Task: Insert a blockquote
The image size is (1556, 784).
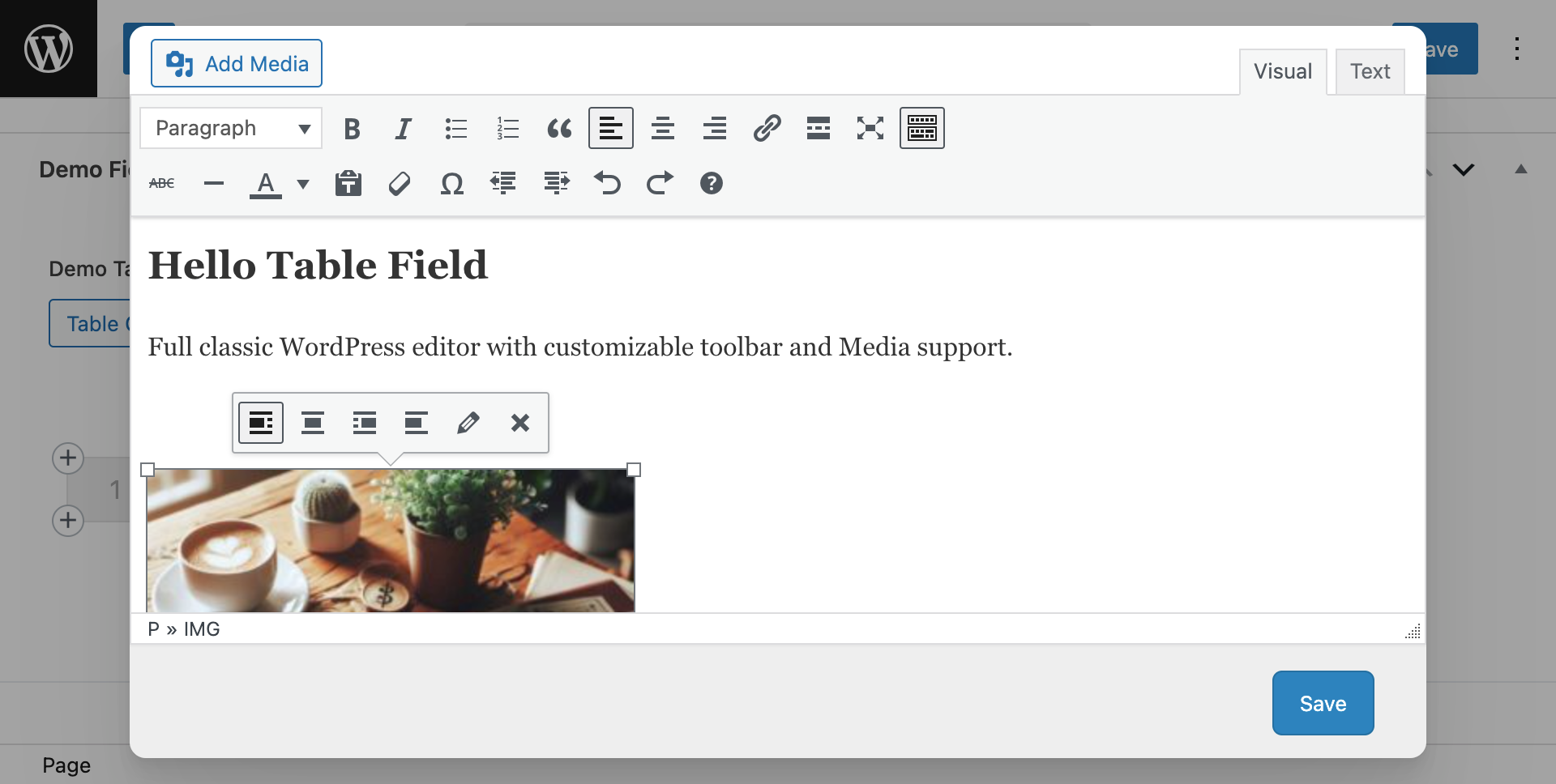Action: 559,129
